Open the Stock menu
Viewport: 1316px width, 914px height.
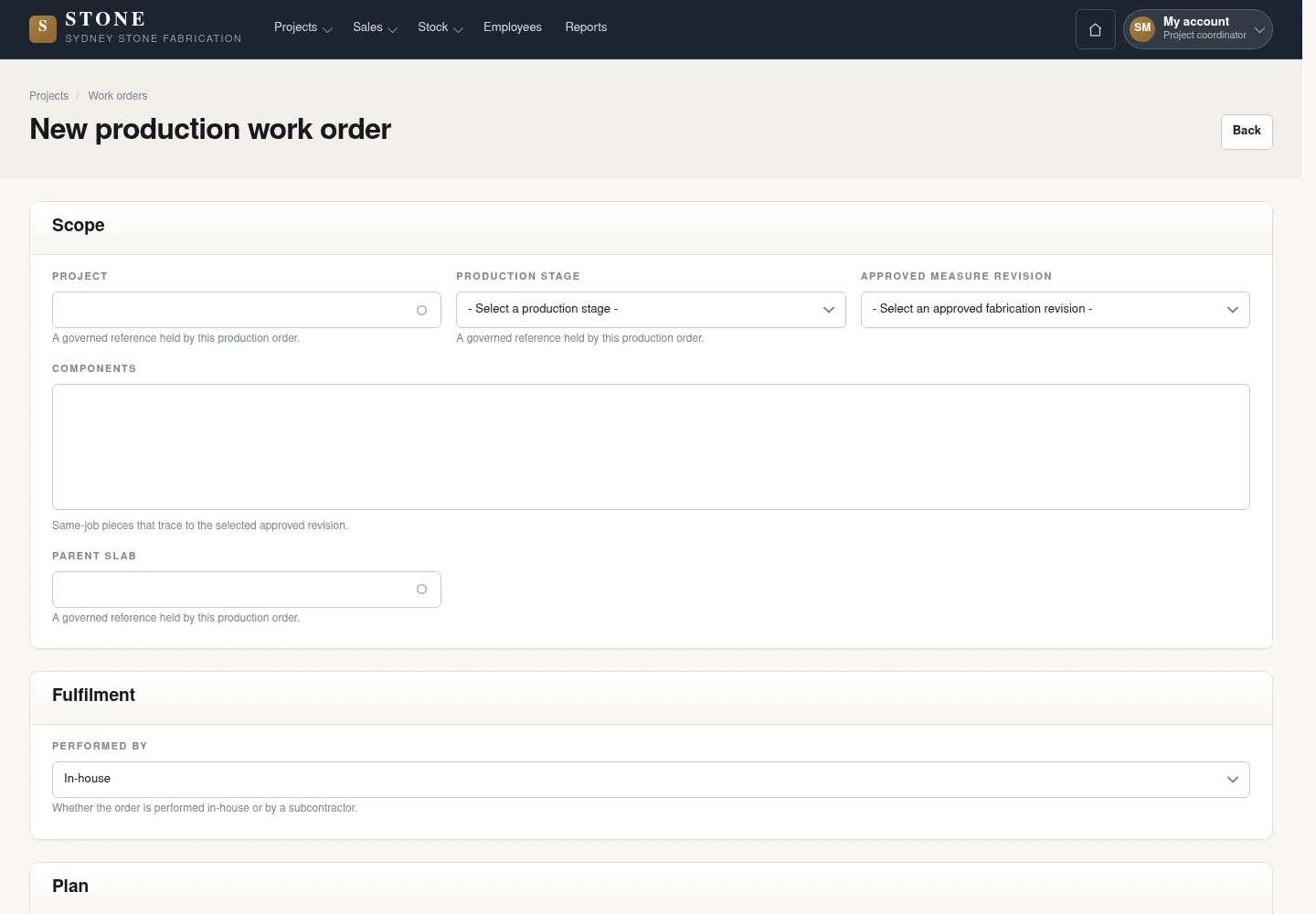click(x=440, y=27)
